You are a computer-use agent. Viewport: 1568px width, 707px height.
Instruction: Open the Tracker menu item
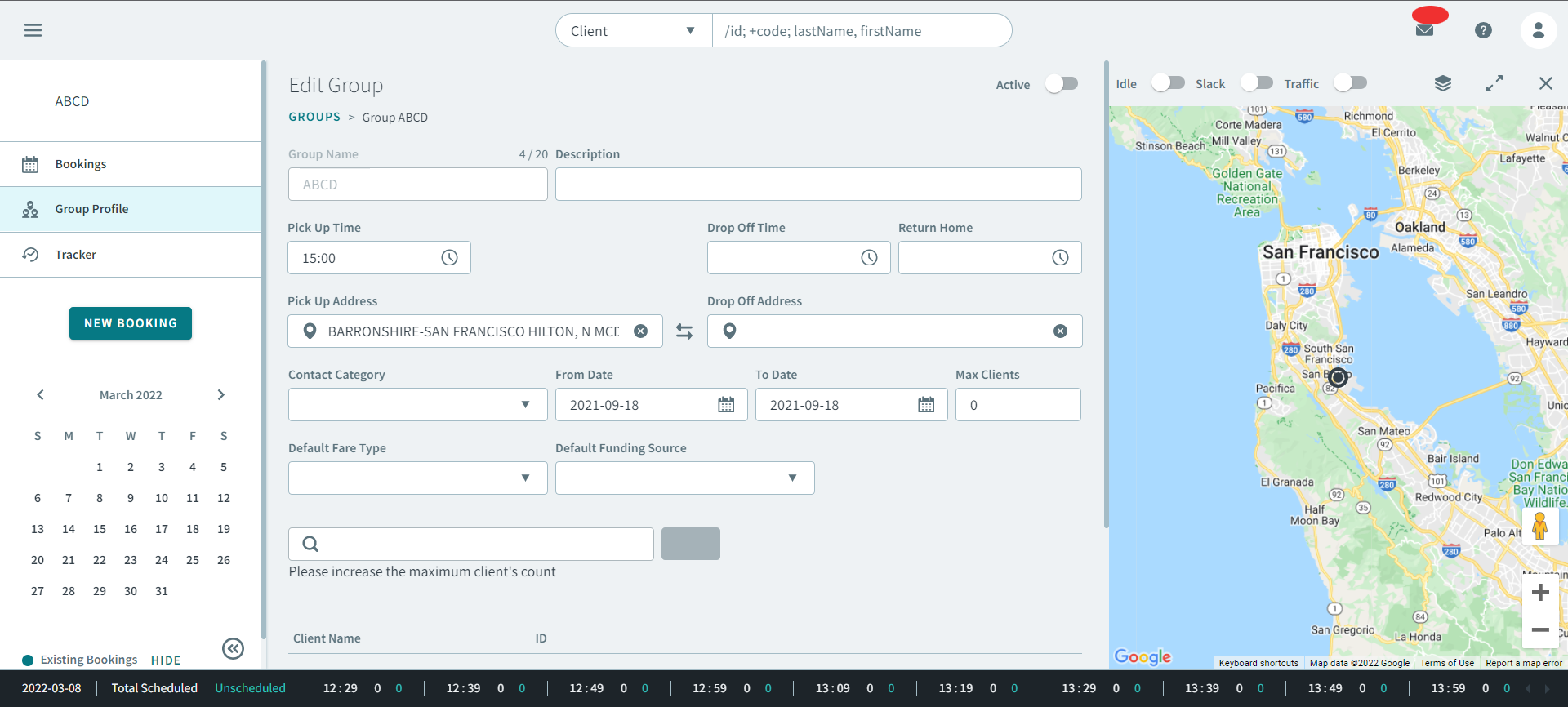(x=76, y=255)
